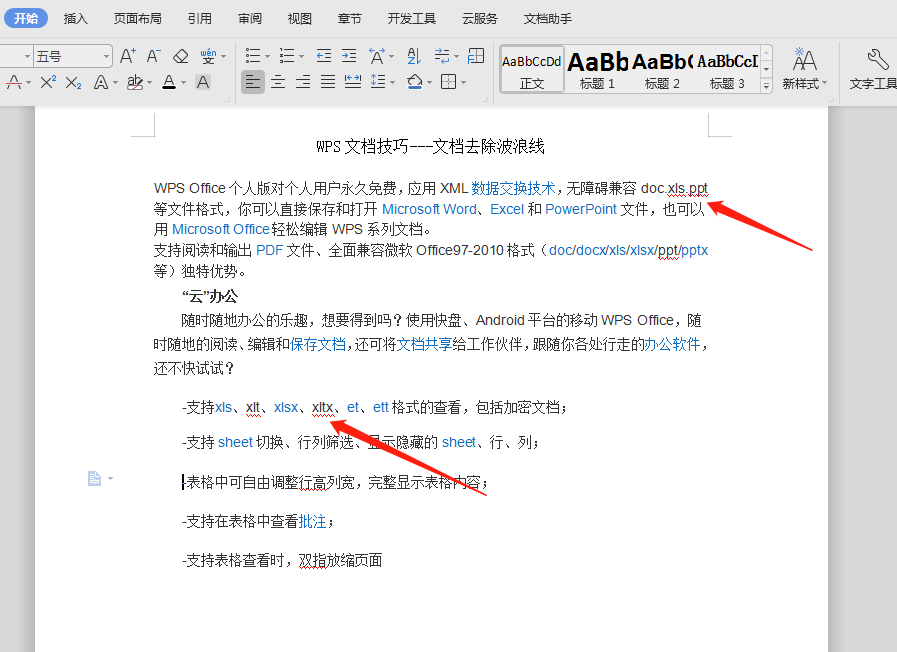This screenshot has height=652, width=897.
Task: Click the clear formatting eraser icon
Action: click(x=181, y=56)
